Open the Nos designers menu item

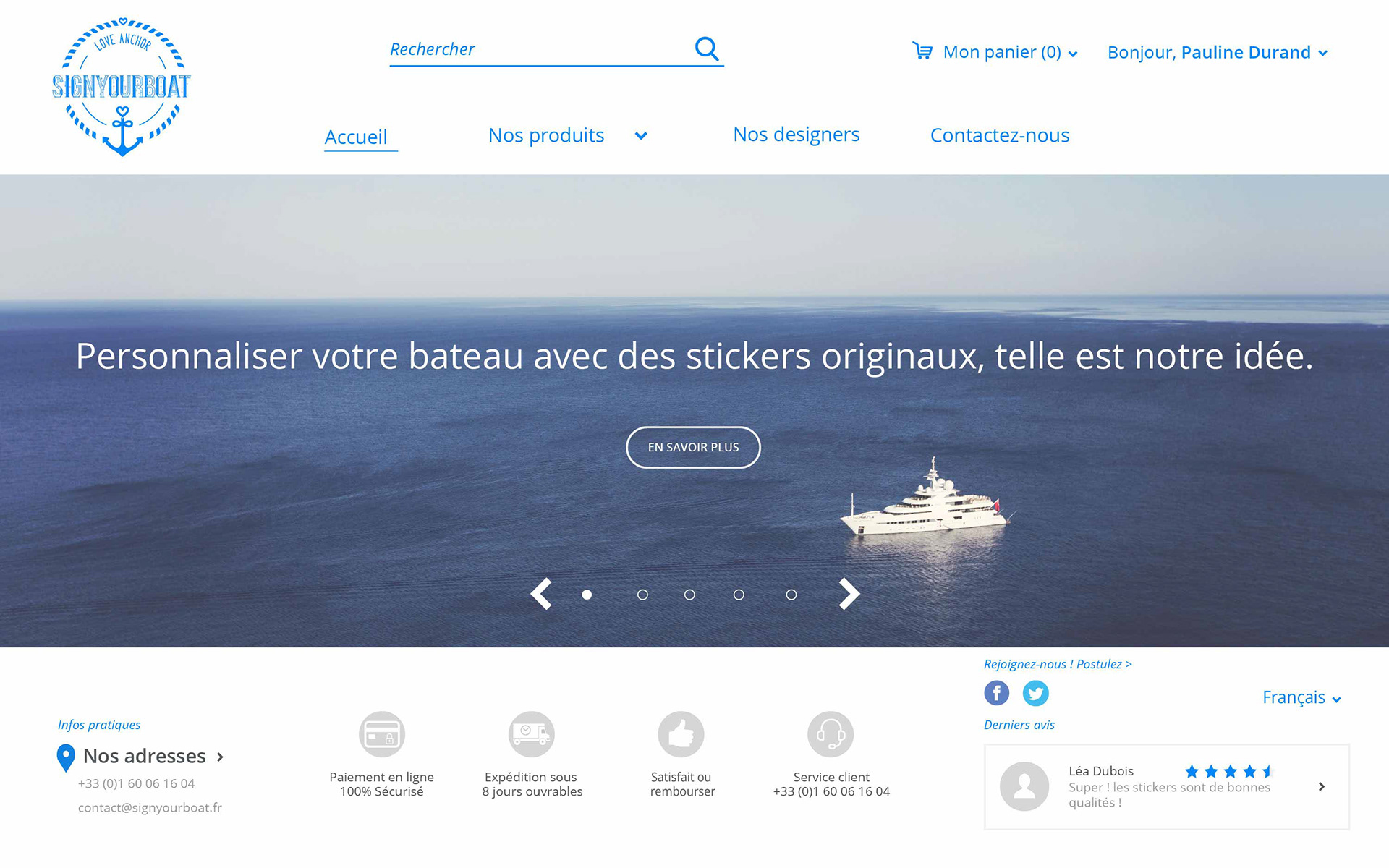pyautogui.click(x=796, y=135)
